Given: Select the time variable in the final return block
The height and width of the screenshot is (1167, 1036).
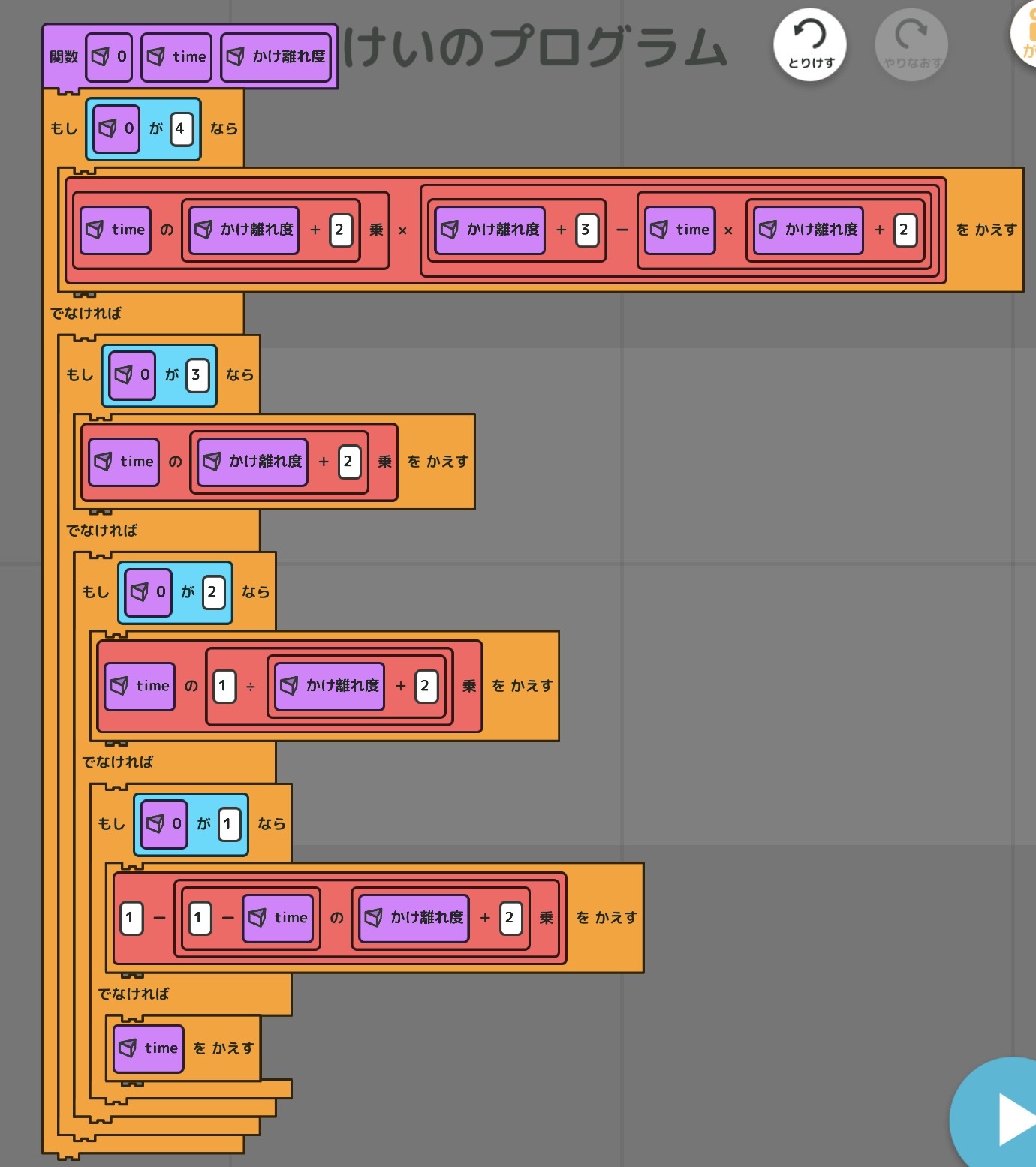Looking at the screenshot, I should (149, 1048).
